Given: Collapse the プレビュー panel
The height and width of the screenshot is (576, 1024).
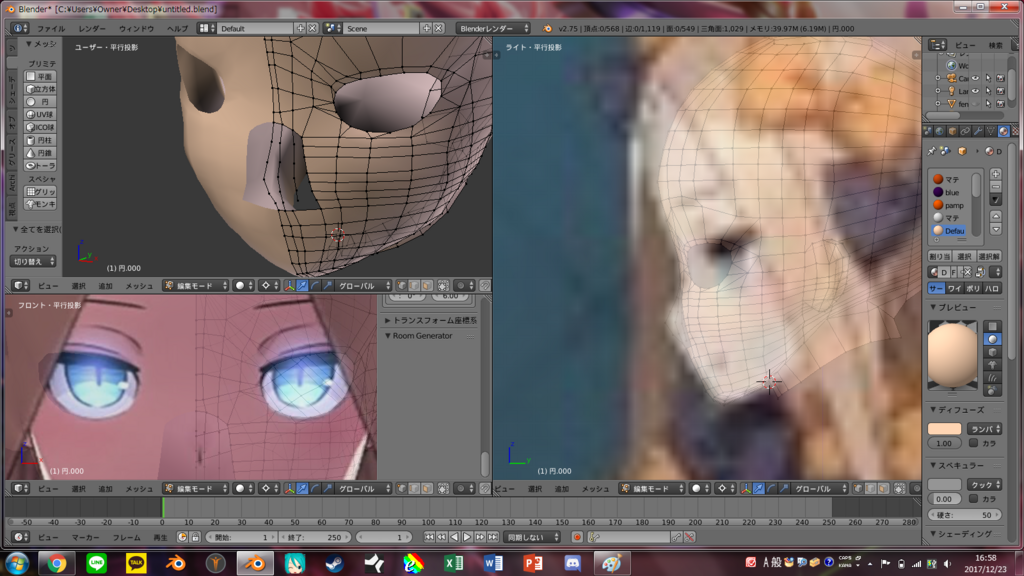Looking at the screenshot, I should 953,307.
